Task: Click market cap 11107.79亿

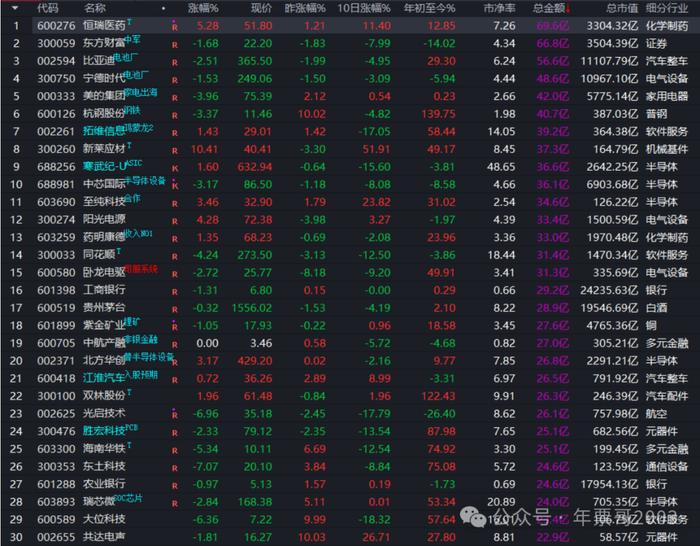Action: (x=609, y=61)
